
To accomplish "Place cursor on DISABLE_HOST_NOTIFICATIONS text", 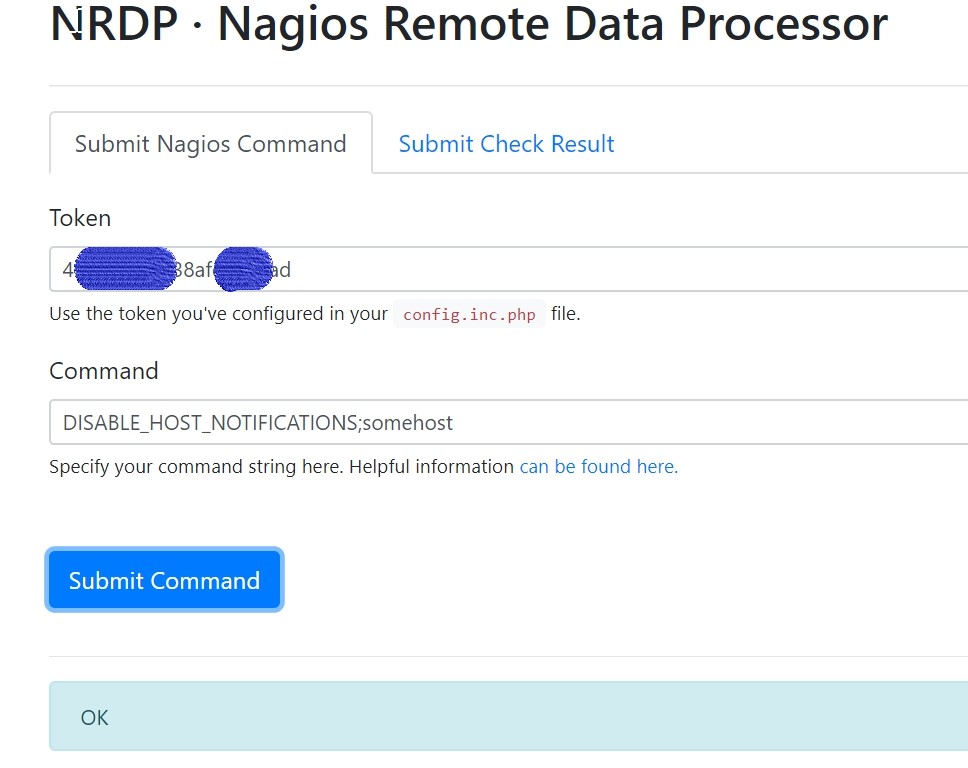I will (x=209, y=423).
